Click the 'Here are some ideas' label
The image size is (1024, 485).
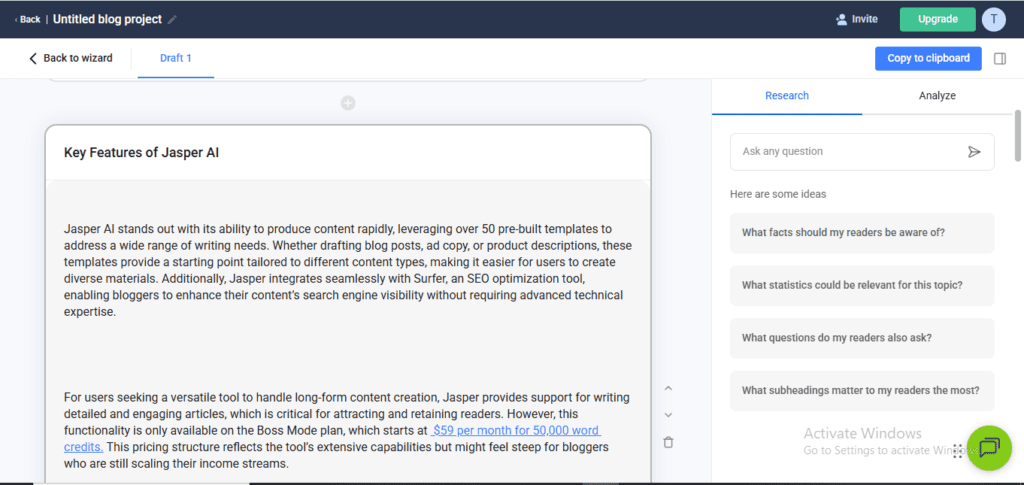778,195
